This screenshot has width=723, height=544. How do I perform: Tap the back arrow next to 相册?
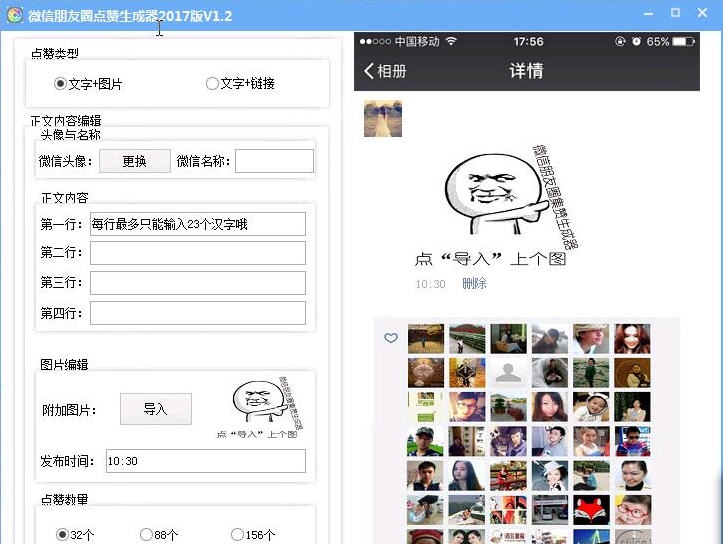[369, 71]
